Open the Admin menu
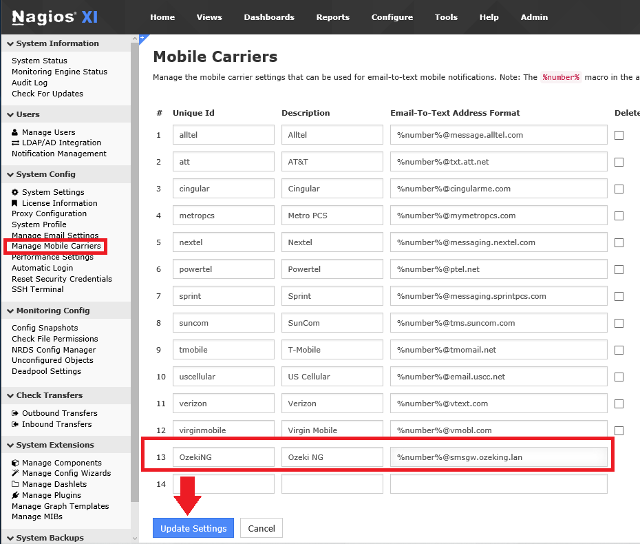This screenshot has height=544, width=640. [x=534, y=17]
